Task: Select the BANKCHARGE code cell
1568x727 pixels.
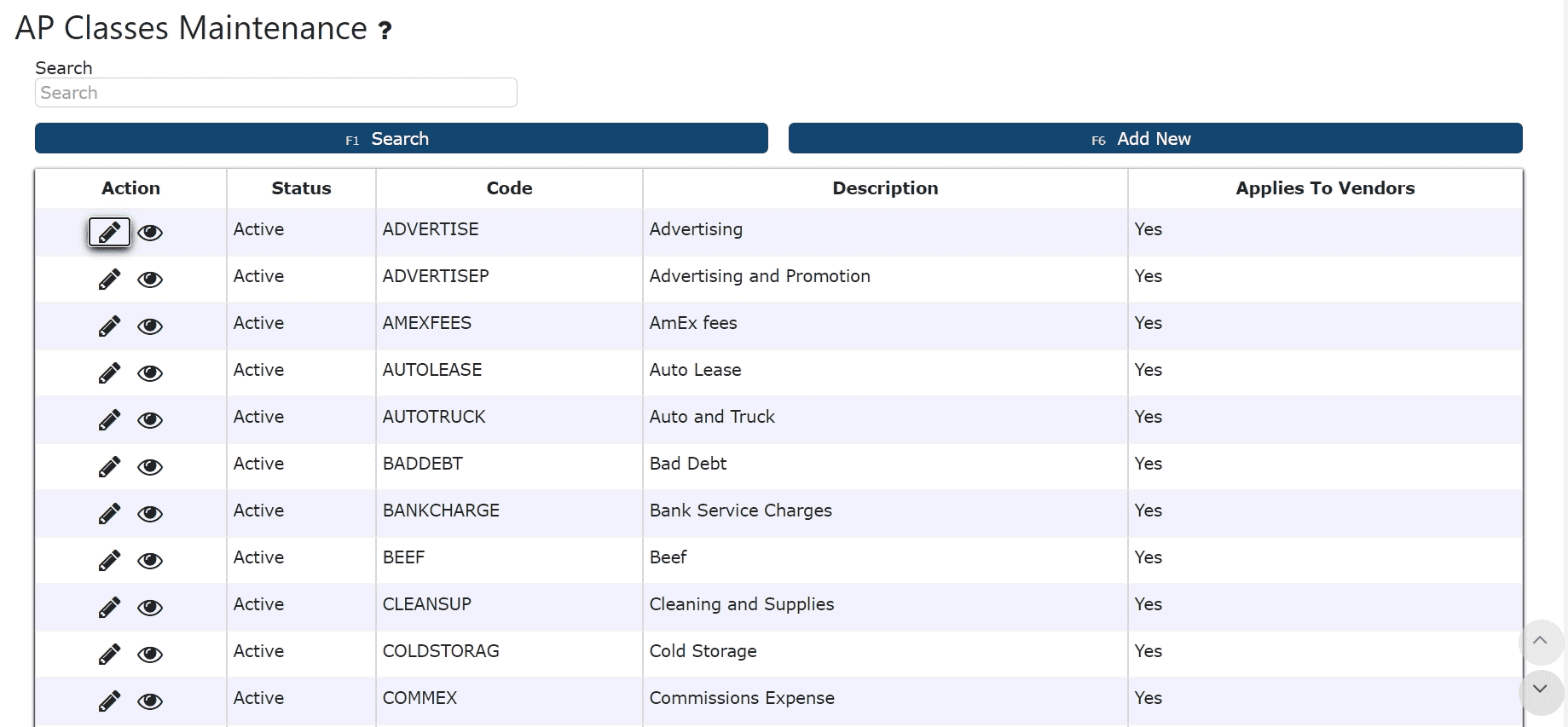Action: pos(509,511)
